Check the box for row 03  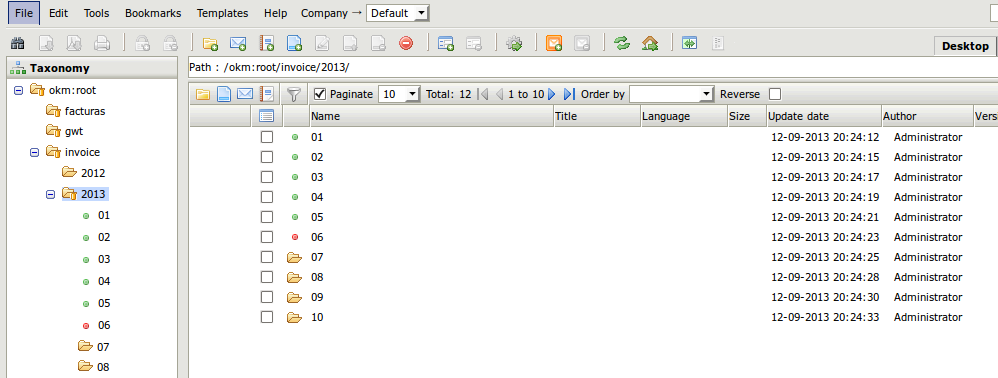pos(267,177)
